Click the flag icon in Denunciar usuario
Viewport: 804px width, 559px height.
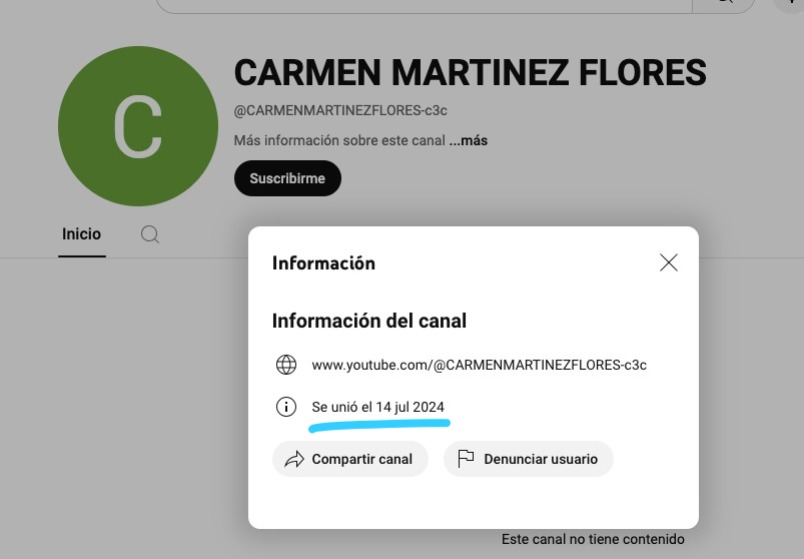pos(465,459)
